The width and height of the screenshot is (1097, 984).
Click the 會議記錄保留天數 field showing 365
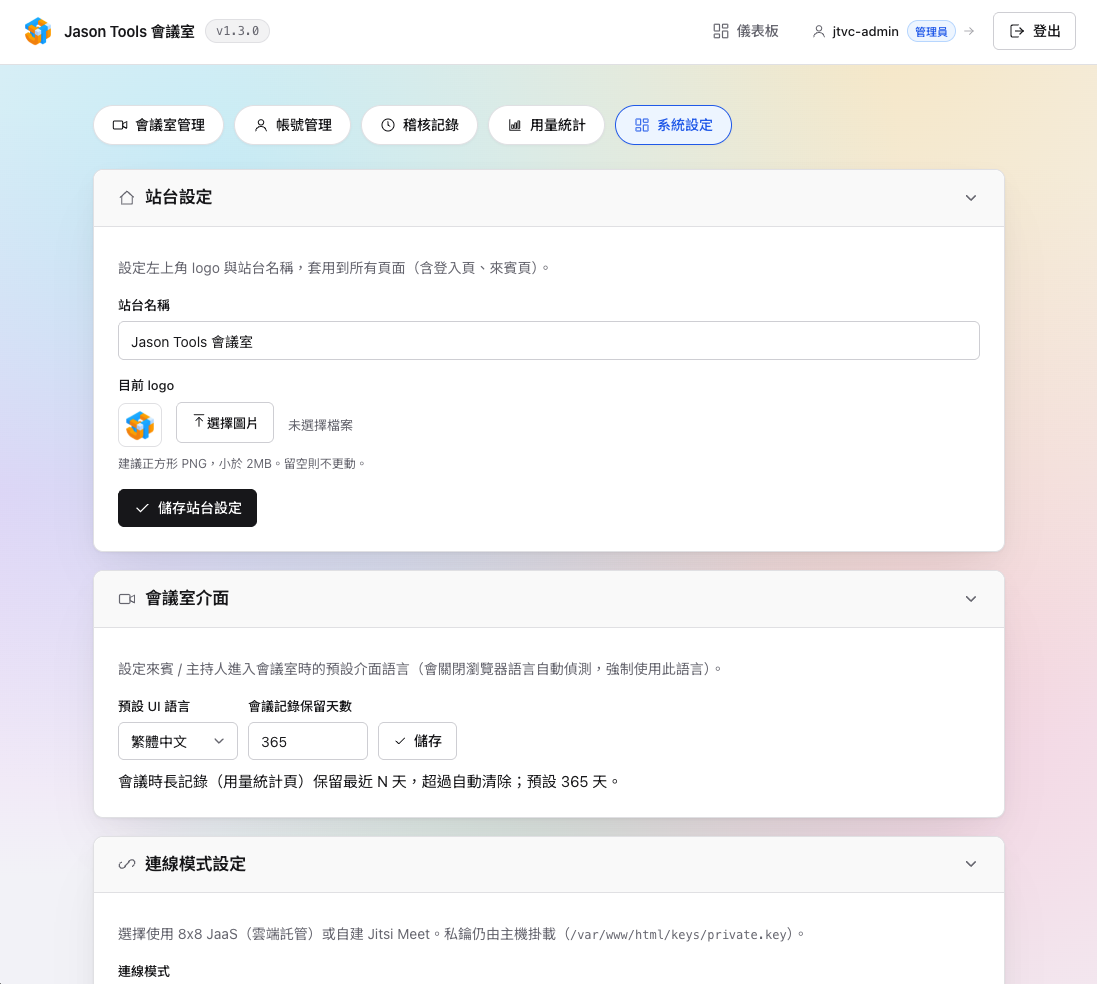308,741
